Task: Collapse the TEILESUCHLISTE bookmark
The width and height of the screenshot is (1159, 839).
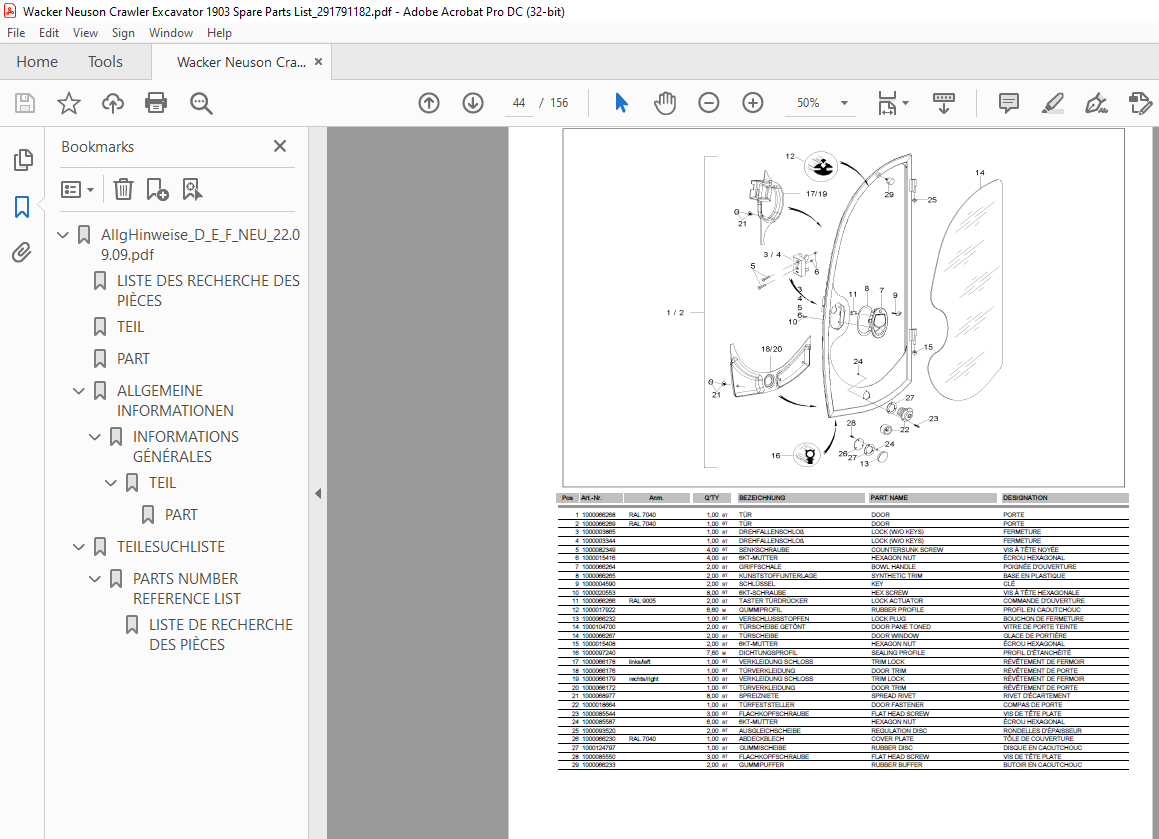Action: coord(78,547)
